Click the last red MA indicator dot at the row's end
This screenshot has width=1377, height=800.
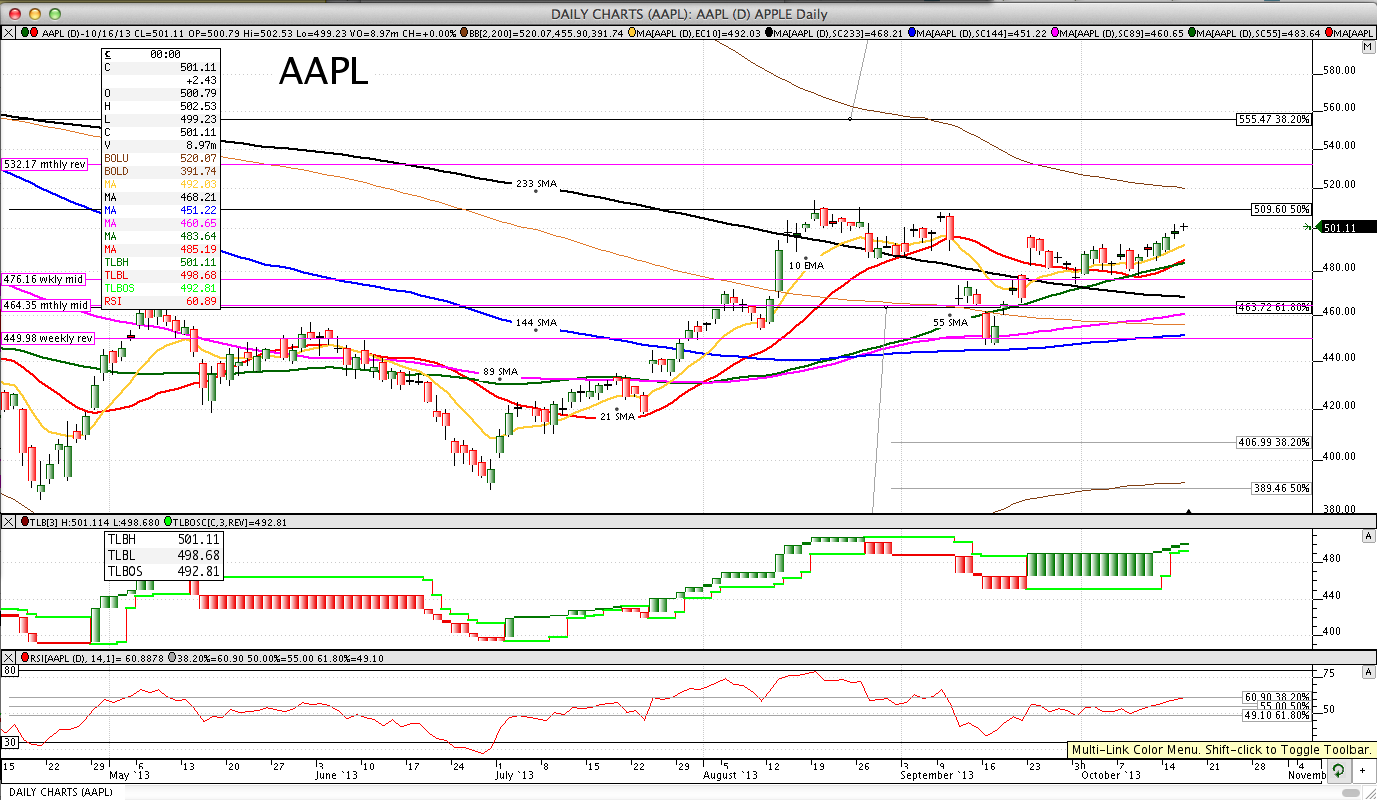click(1329, 33)
